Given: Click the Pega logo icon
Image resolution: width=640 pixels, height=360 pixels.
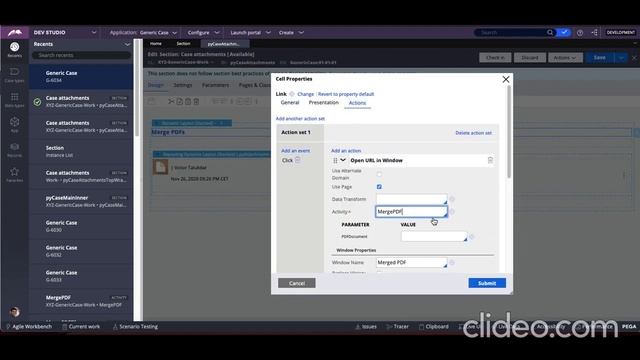Looking at the screenshot, I should click(x=14, y=32).
